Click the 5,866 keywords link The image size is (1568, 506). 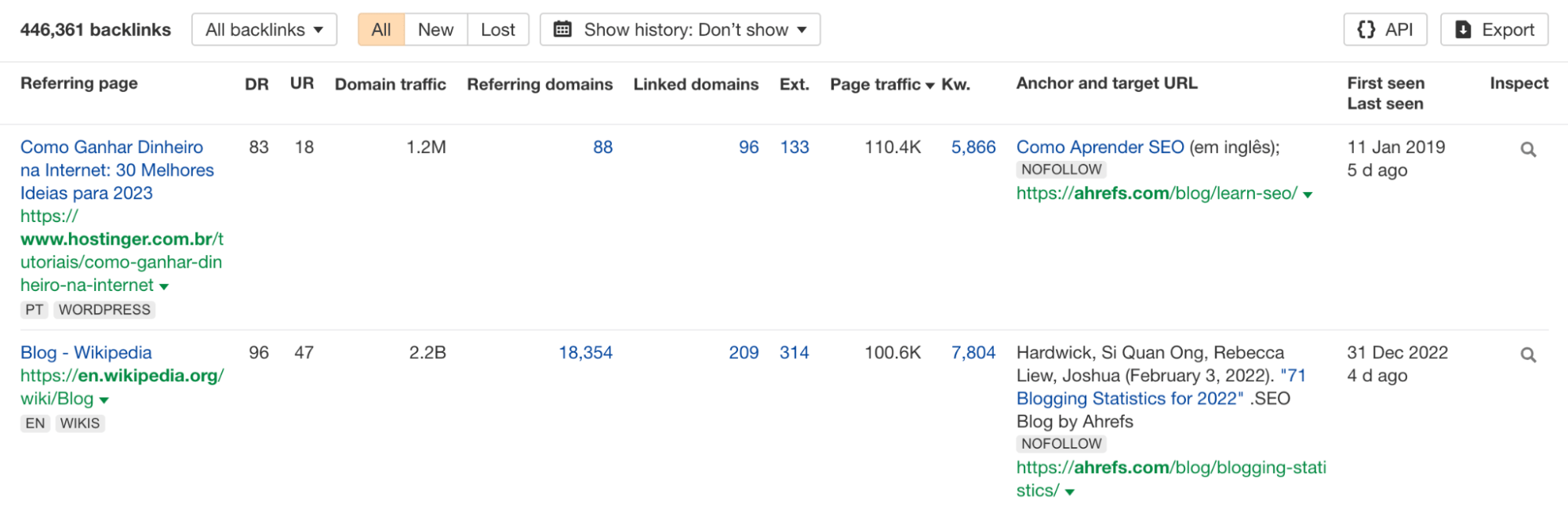click(x=973, y=147)
